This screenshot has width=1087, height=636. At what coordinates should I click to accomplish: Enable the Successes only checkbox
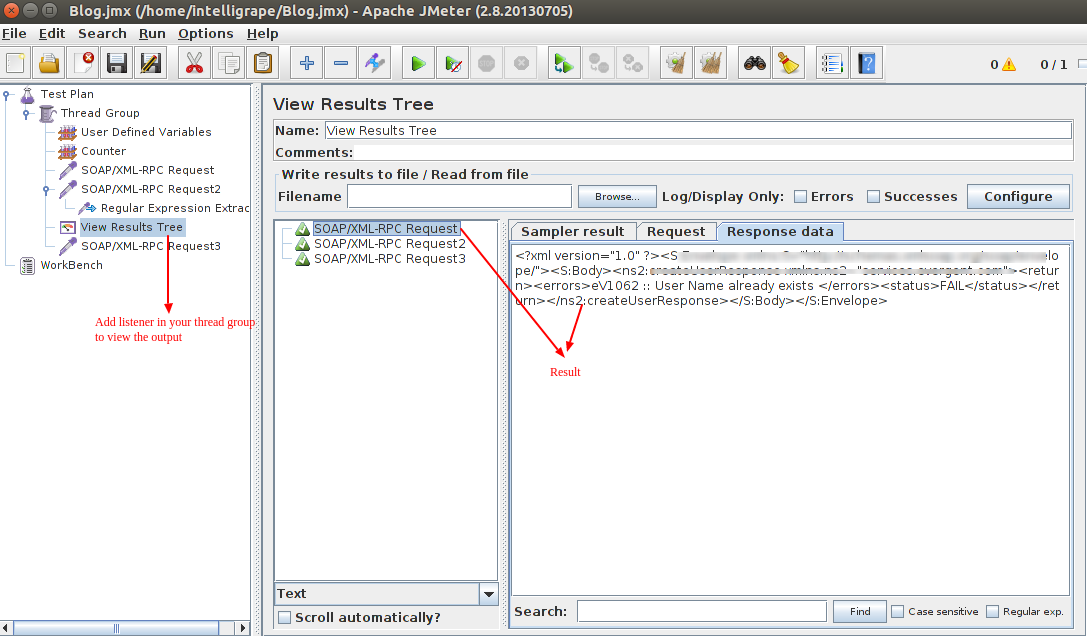(873, 197)
